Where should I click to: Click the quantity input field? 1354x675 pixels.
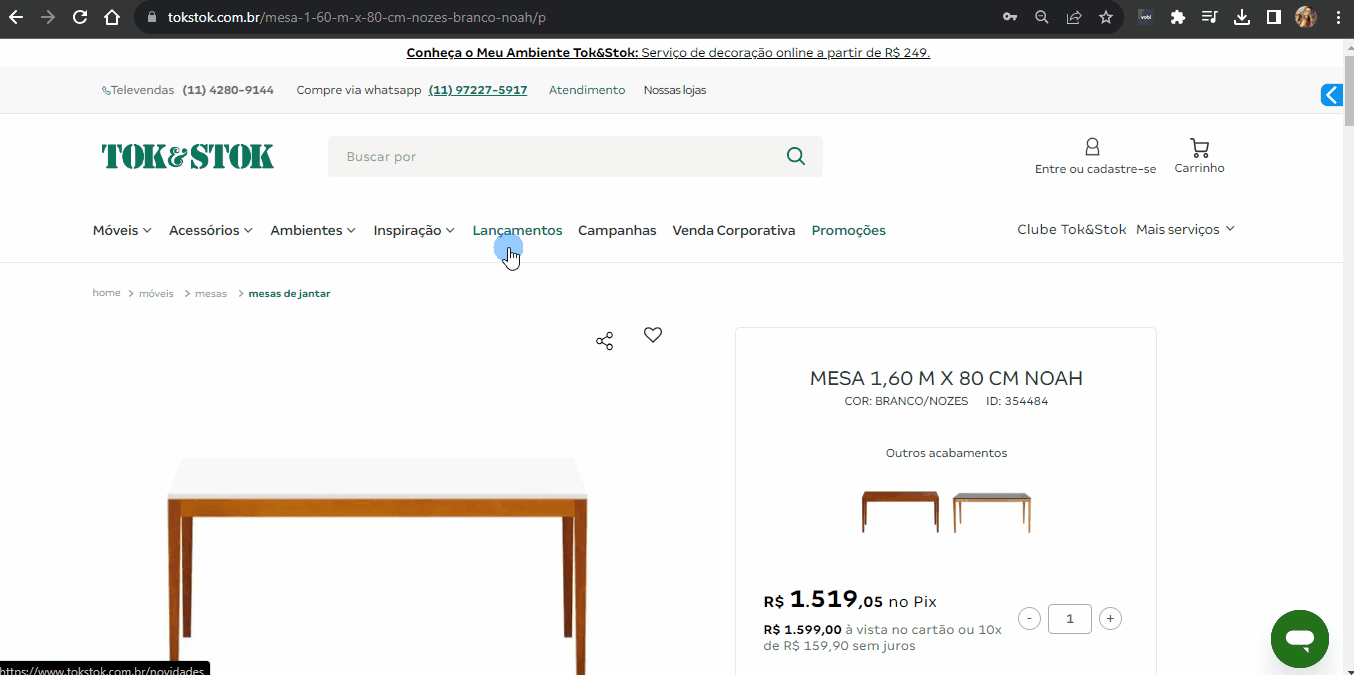coord(1070,618)
